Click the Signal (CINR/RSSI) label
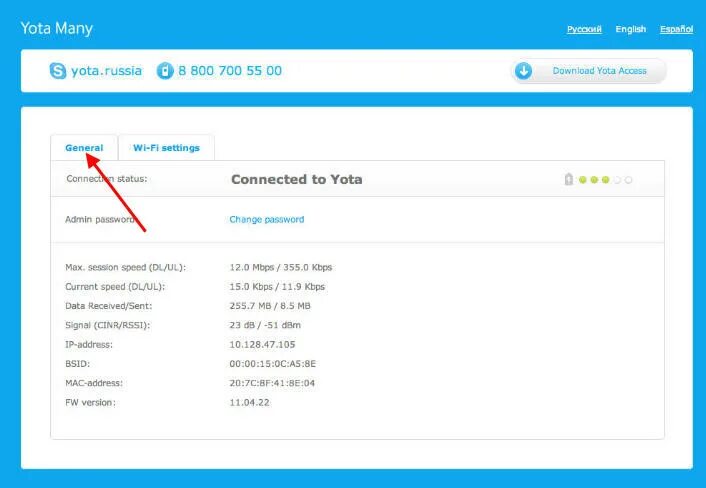Viewport: 706px width, 488px height. pos(107,325)
